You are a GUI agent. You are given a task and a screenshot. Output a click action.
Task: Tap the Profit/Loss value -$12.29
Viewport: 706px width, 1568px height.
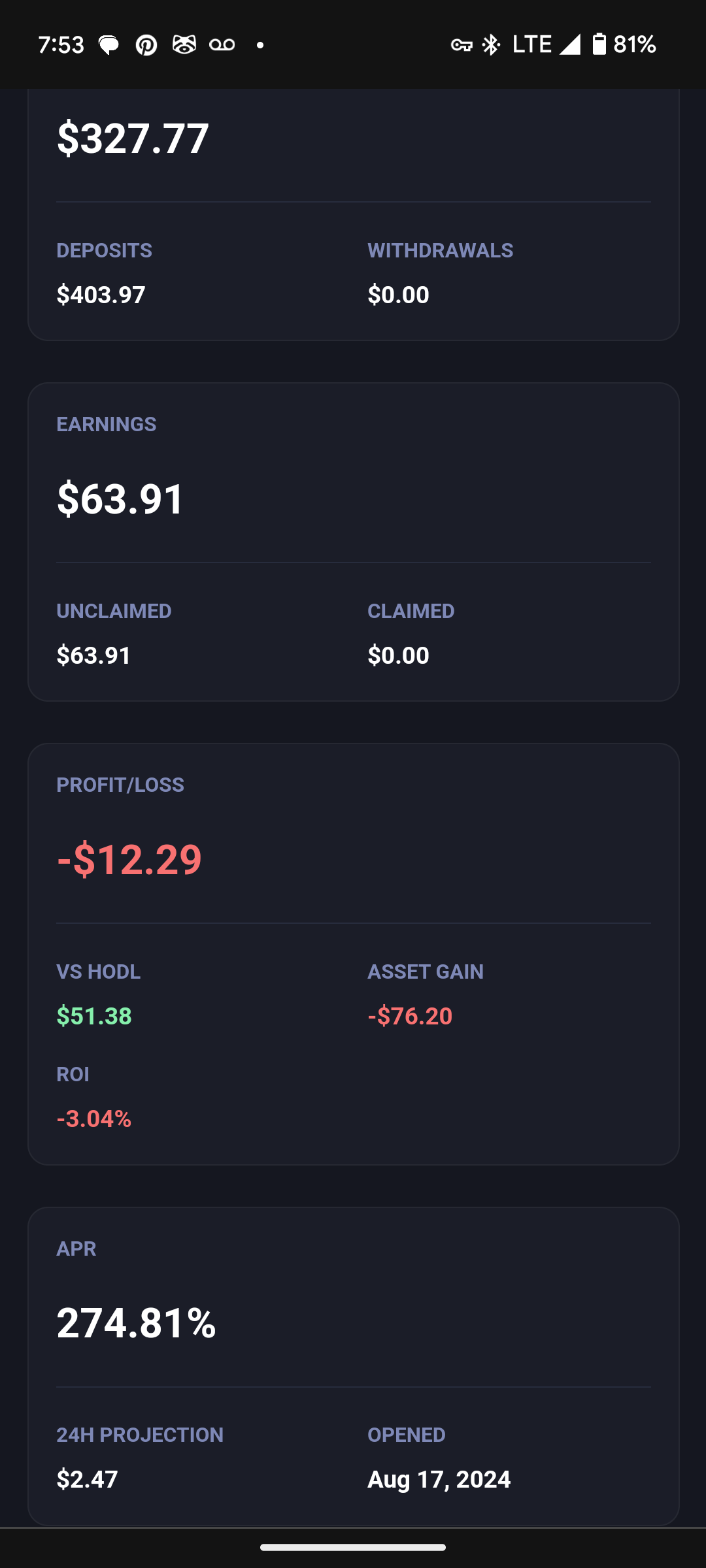(x=129, y=859)
